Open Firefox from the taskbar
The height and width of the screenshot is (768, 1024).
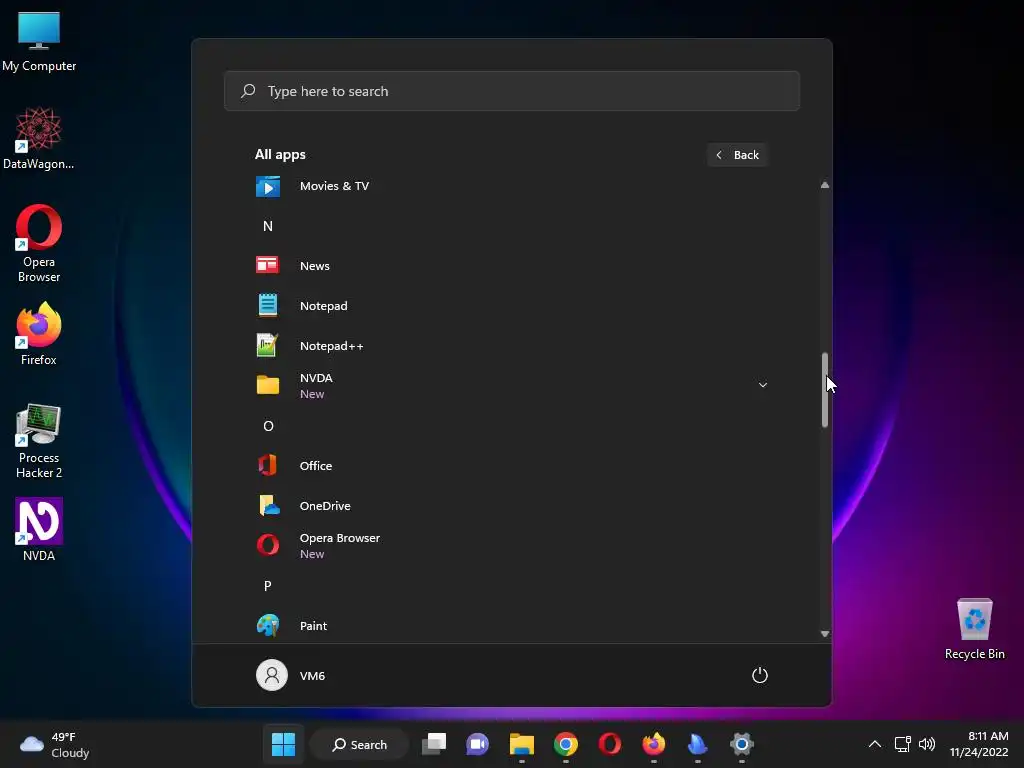pyautogui.click(x=654, y=744)
